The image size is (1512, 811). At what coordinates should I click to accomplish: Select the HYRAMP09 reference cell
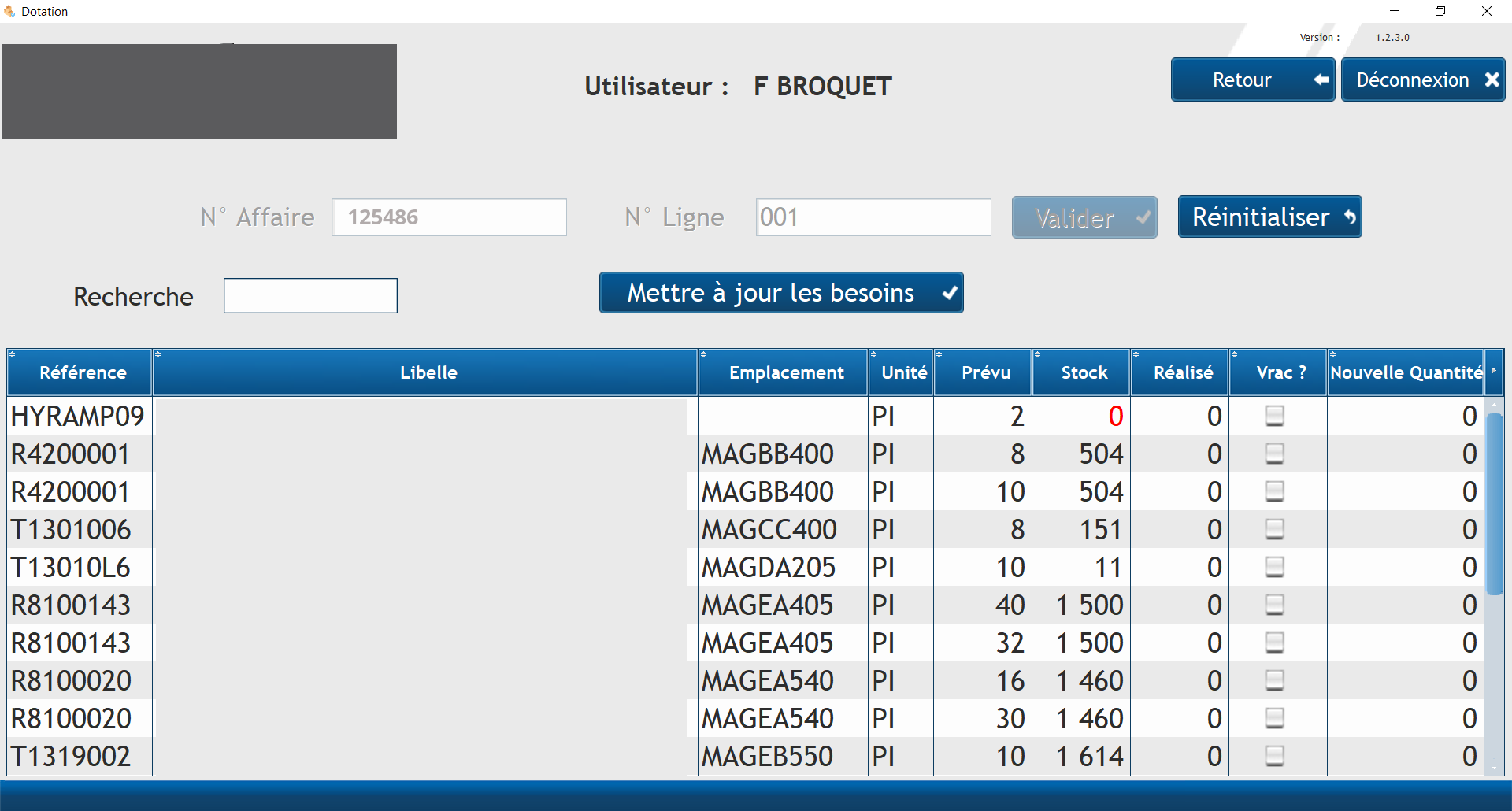(x=80, y=416)
